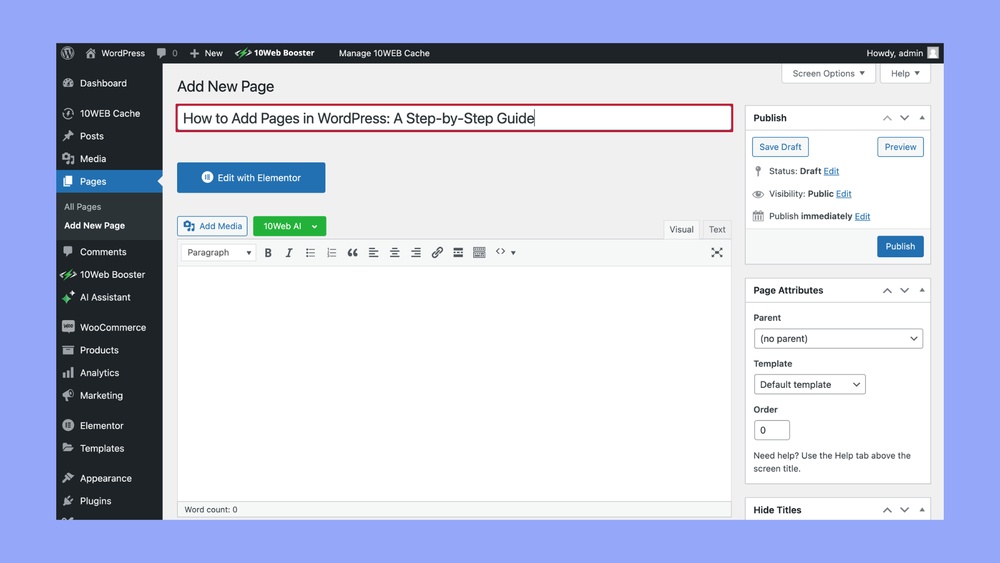Toggle bold formatting

268,252
